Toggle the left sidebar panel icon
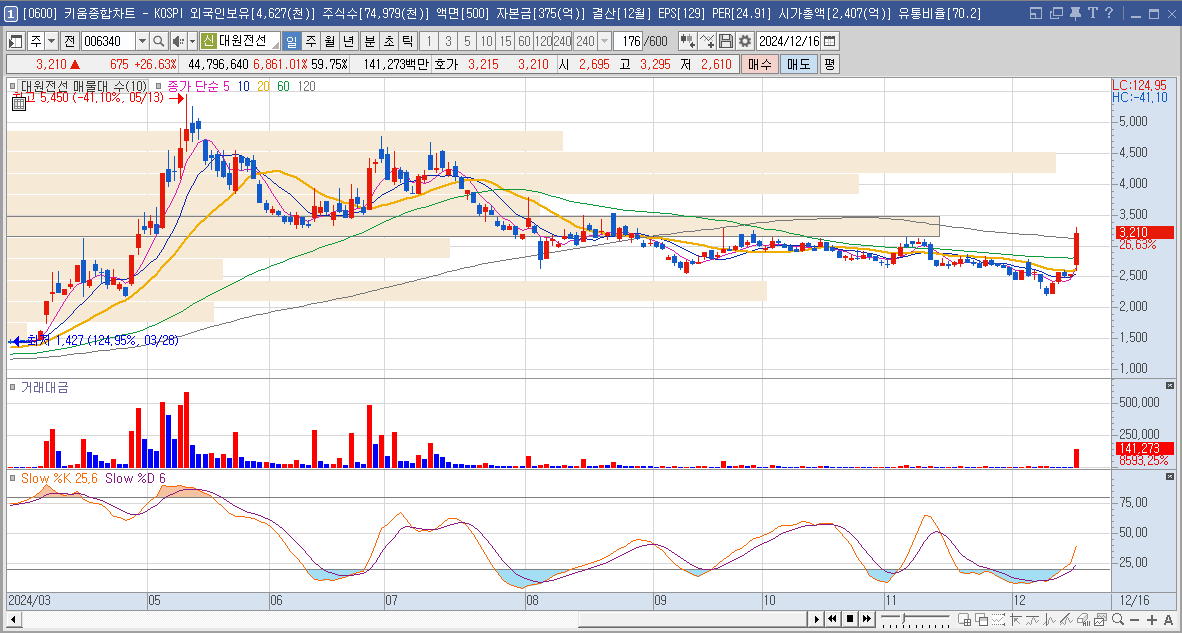Viewport: 1182px width, 633px height. pyautogui.click(x=16, y=41)
